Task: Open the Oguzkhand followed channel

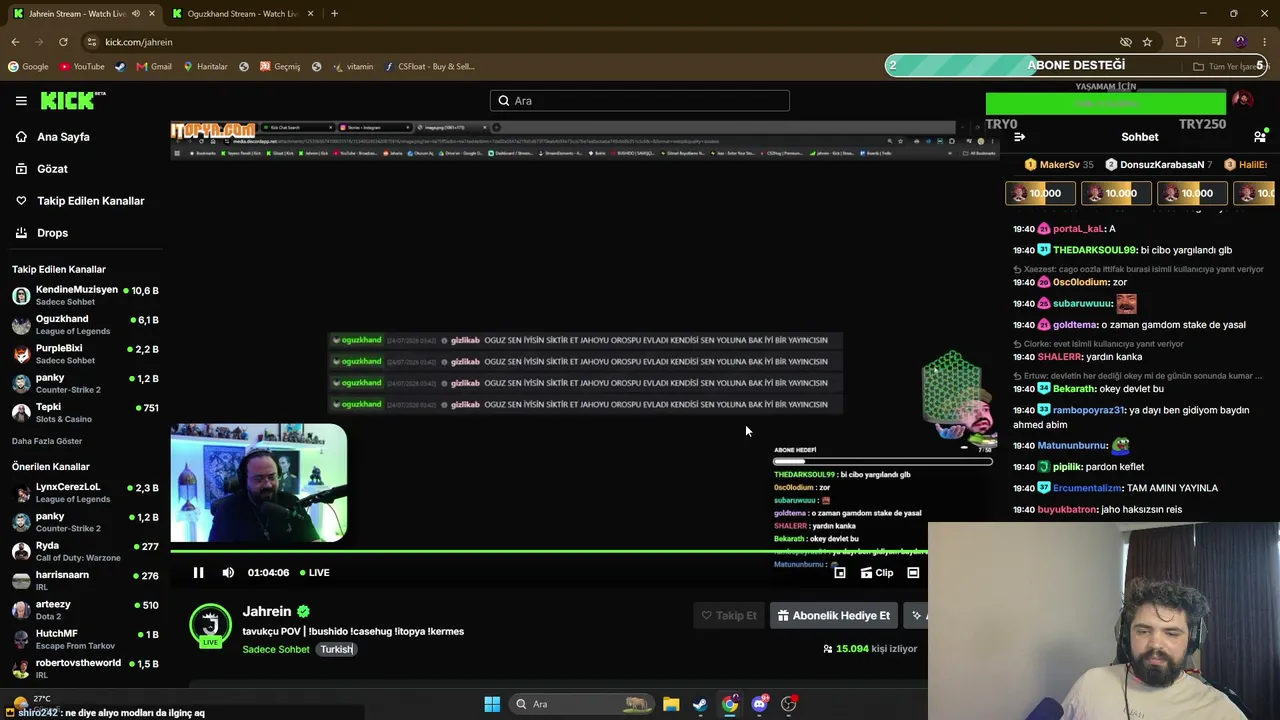Action: (x=85, y=325)
